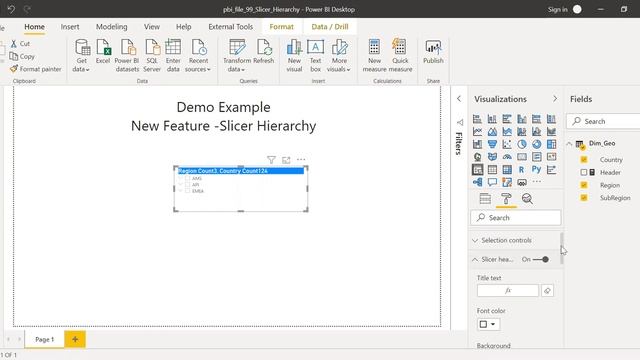
Task: Tick the AMS checkbox in slicer
Action: pyautogui.click(x=187, y=178)
